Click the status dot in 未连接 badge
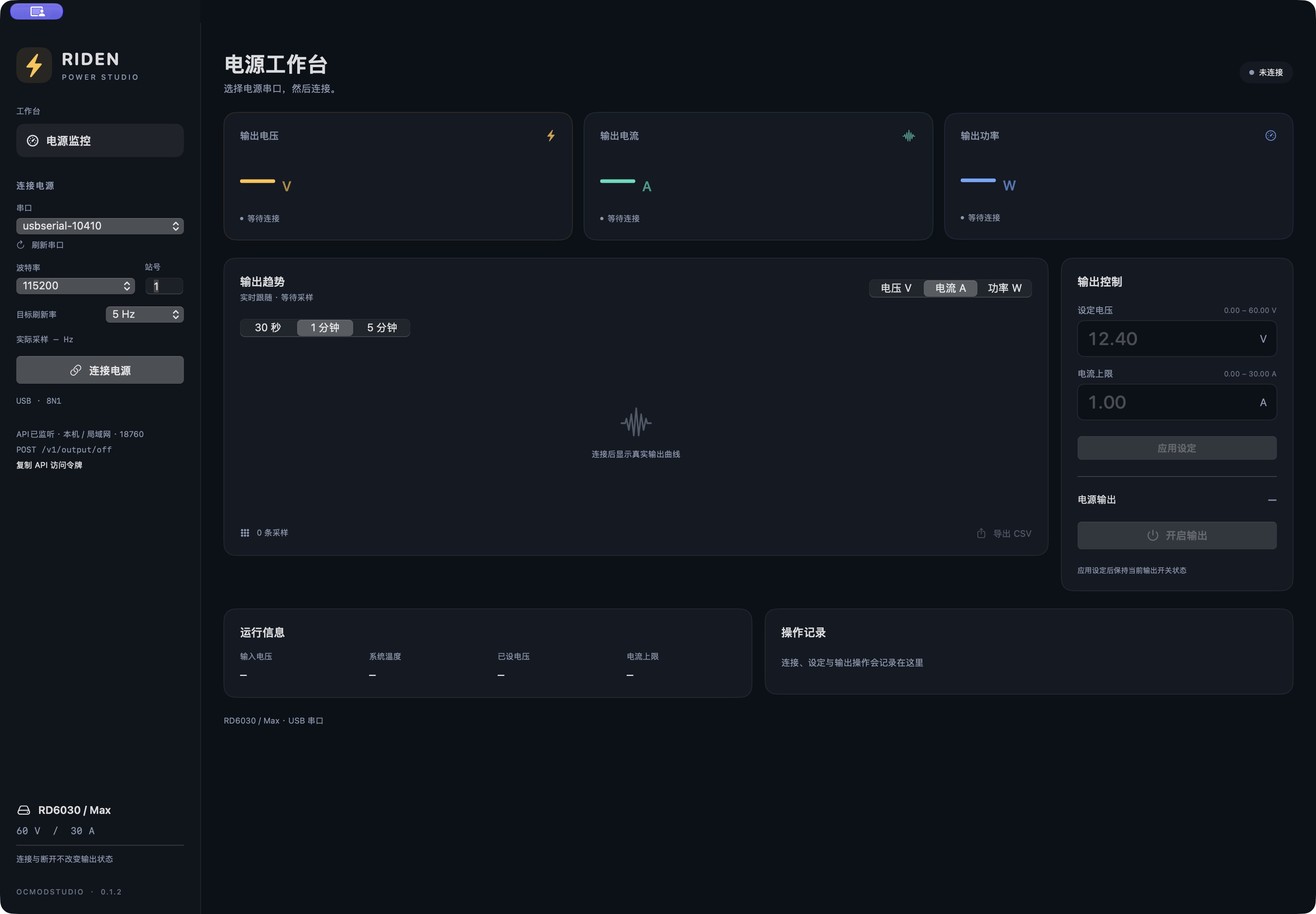 1251,73
